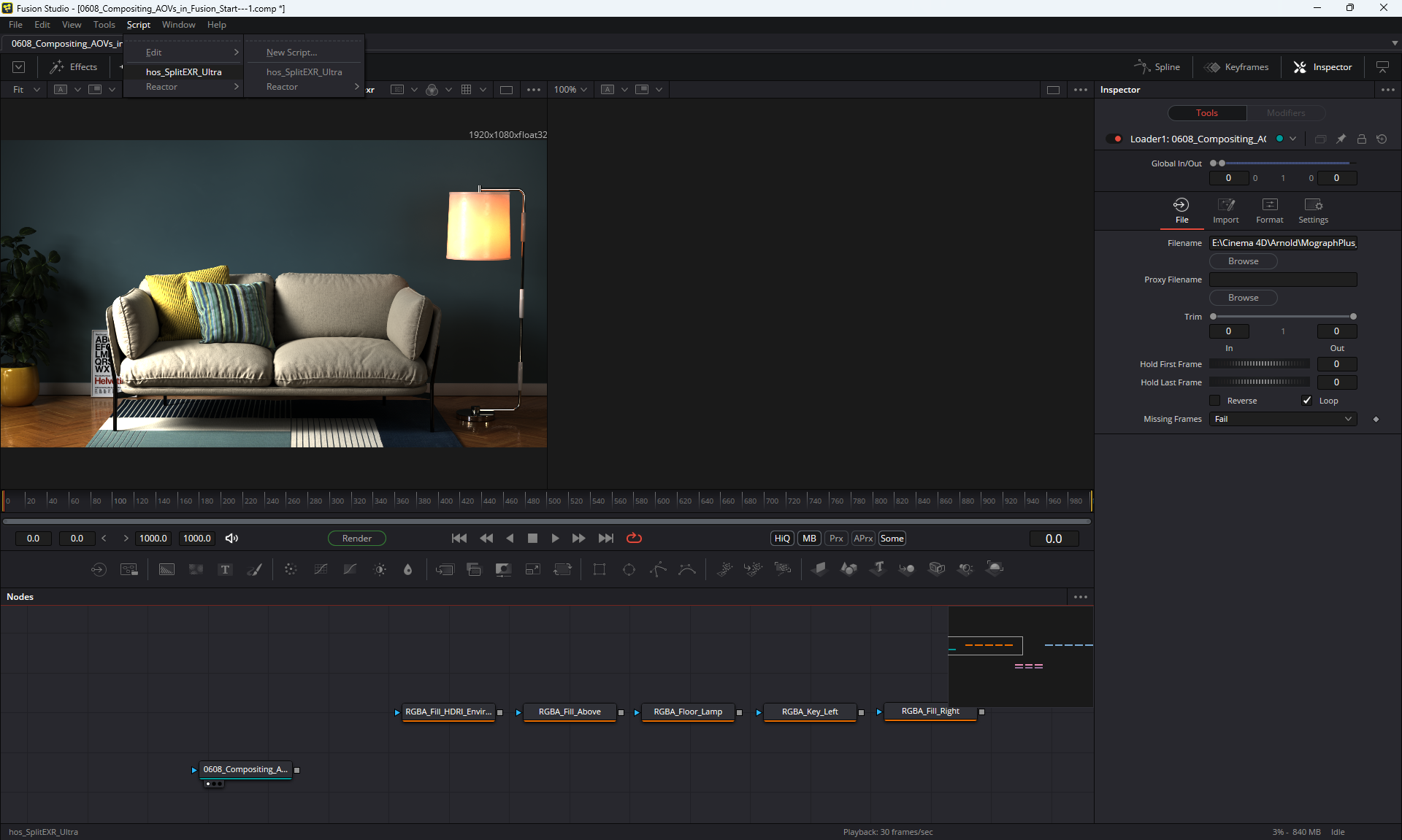Image resolution: width=1402 pixels, height=840 pixels.
Task: Click Browse next to Filename
Action: coord(1243,261)
